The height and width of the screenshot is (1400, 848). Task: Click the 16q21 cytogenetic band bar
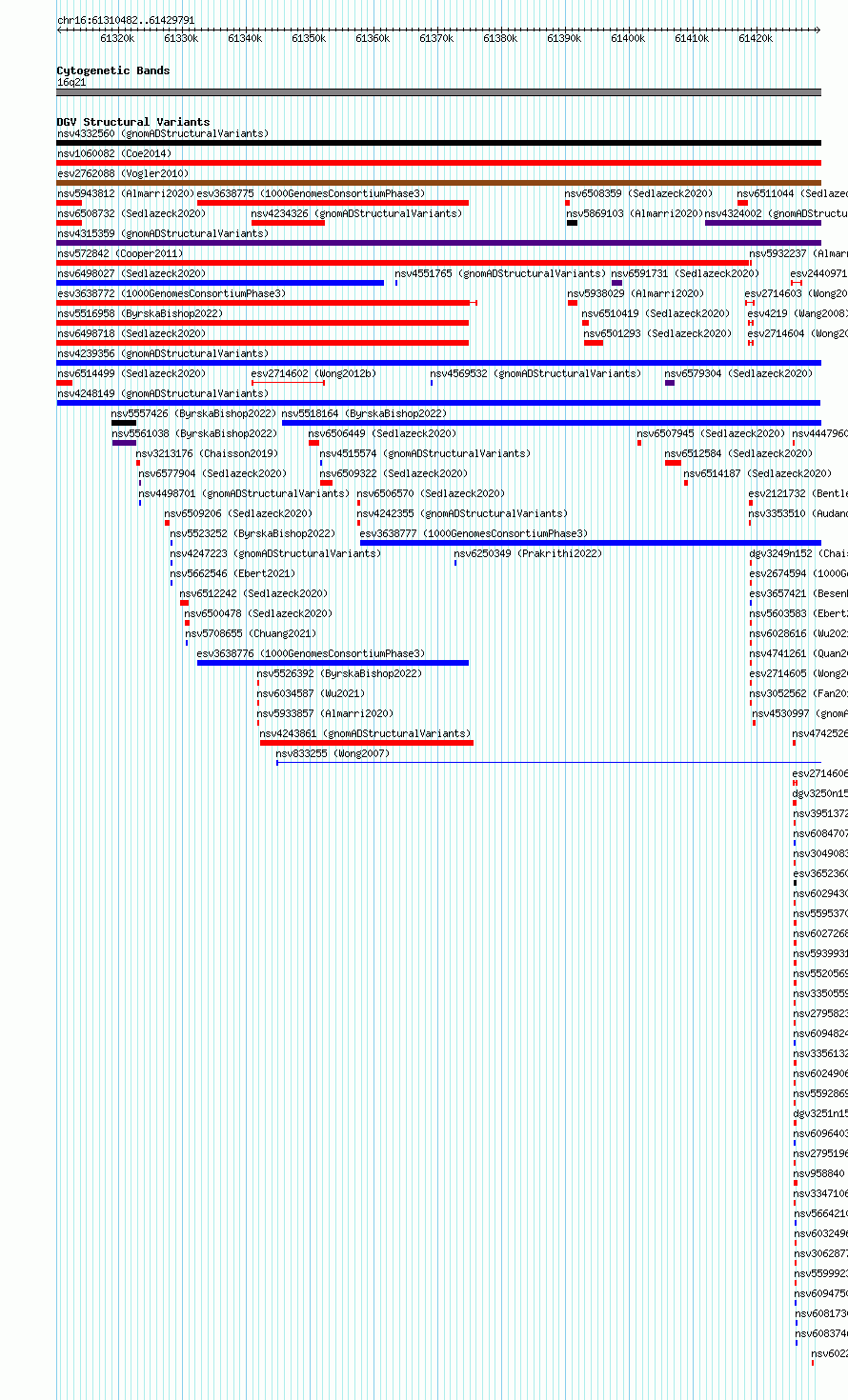click(x=438, y=92)
